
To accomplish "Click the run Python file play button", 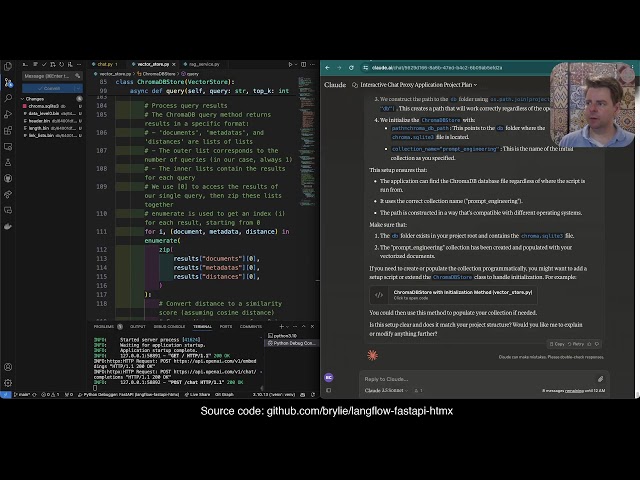I will click(x=290, y=64).
